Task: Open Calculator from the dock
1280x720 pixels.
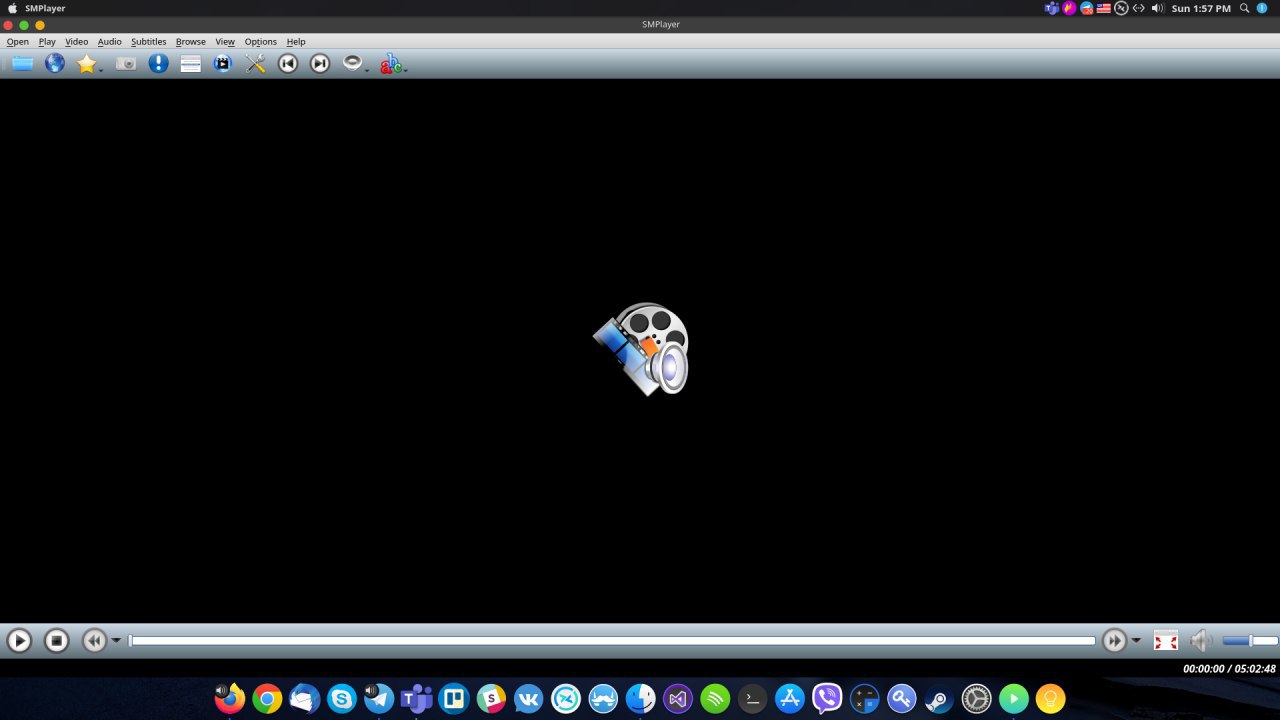Action: pyautogui.click(x=864, y=698)
